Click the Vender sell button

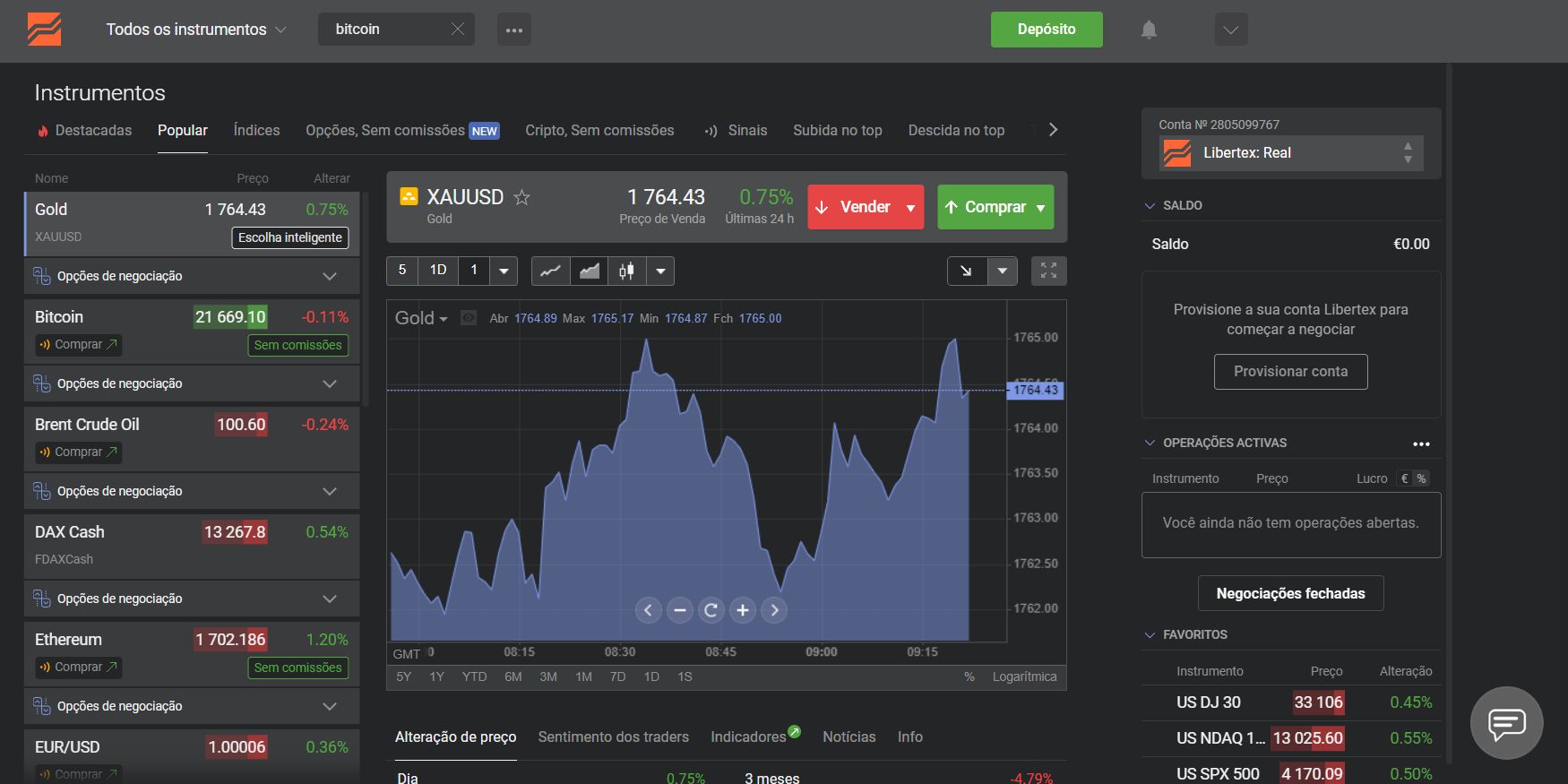866,207
